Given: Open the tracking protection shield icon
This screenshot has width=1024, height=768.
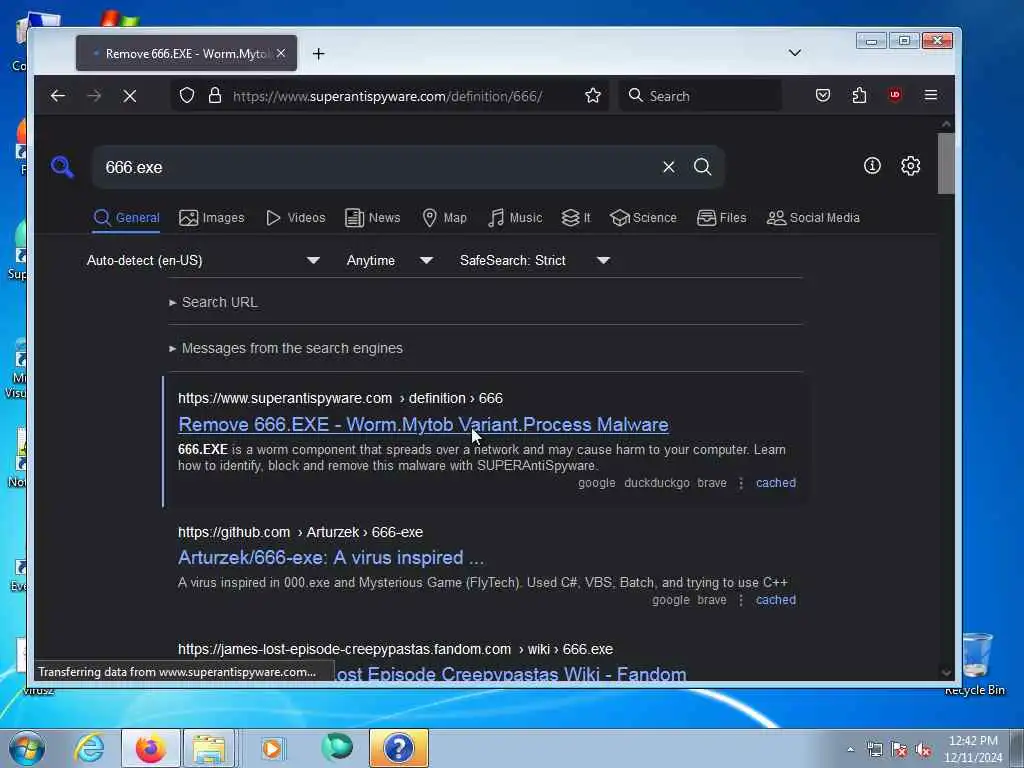Looking at the screenshot, I should coord(187,96).
